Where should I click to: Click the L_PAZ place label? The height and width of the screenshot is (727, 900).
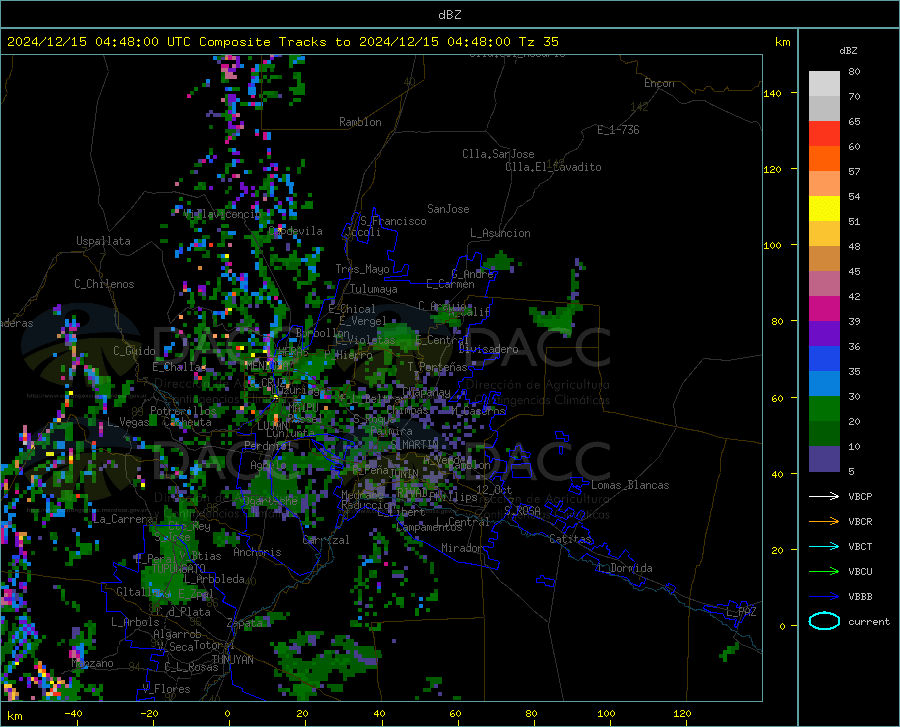(741, 612)
